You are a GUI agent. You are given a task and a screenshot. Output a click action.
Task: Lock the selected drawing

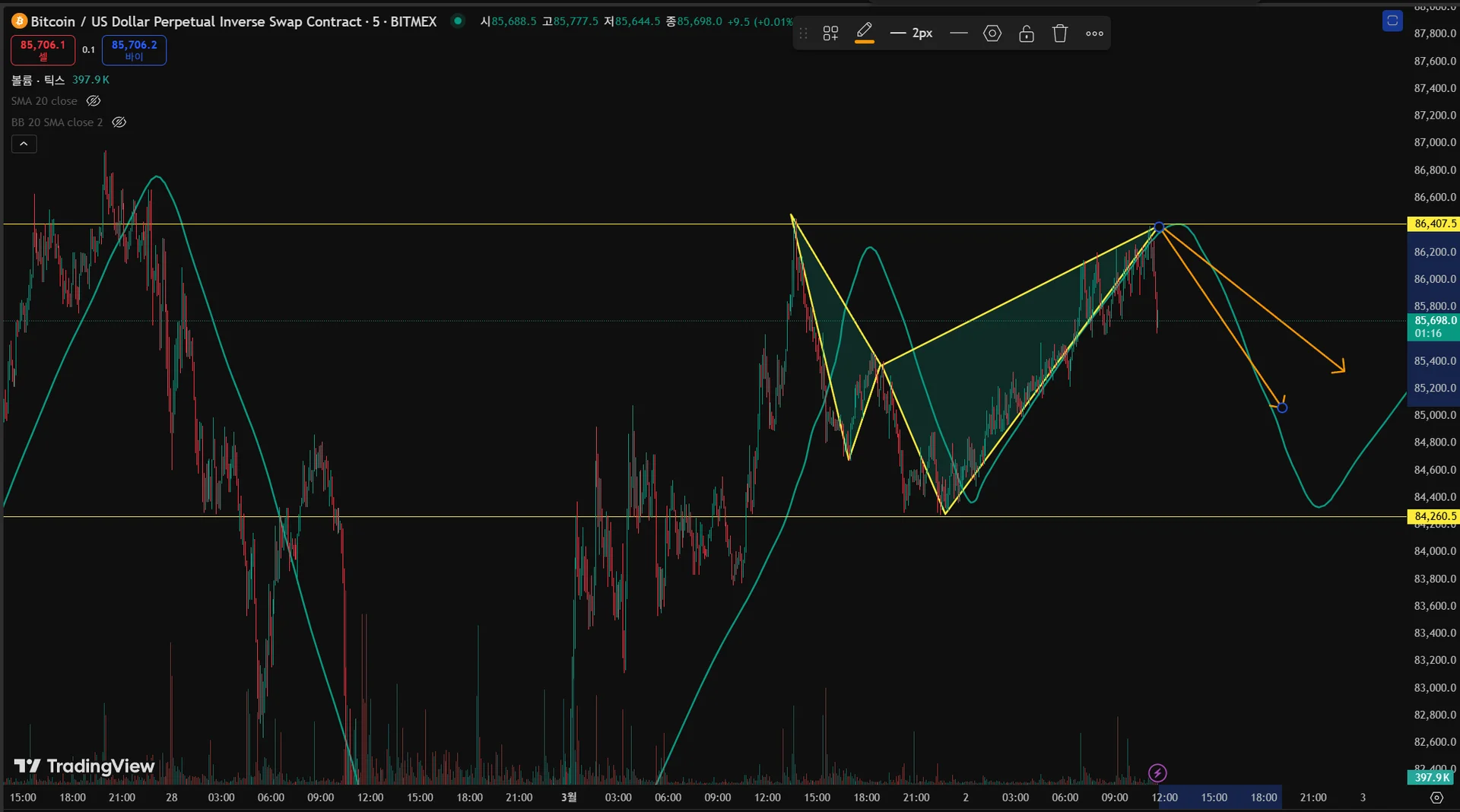[x=1027, y=33]
